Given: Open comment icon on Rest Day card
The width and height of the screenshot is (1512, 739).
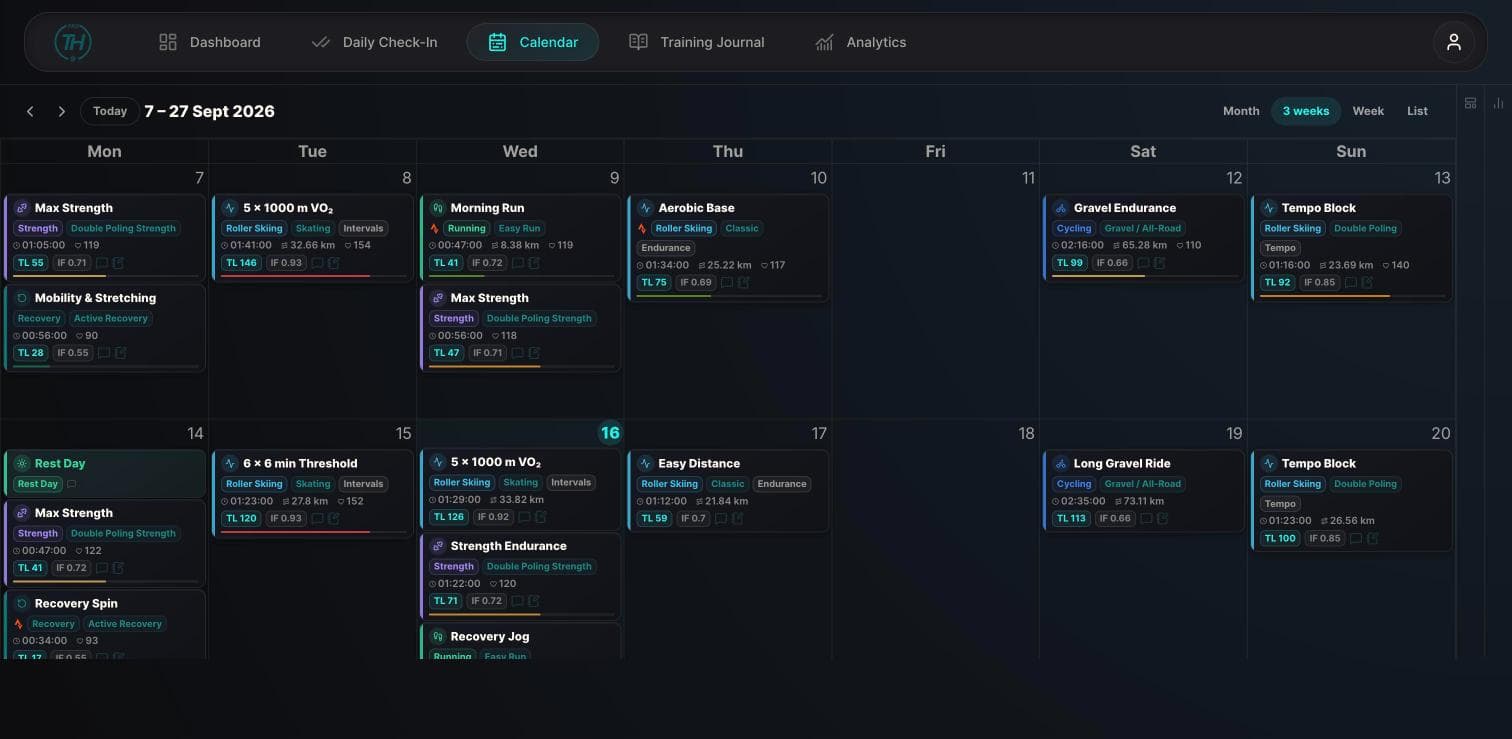Looking at the screenshot, I should [x=71, y=484].
